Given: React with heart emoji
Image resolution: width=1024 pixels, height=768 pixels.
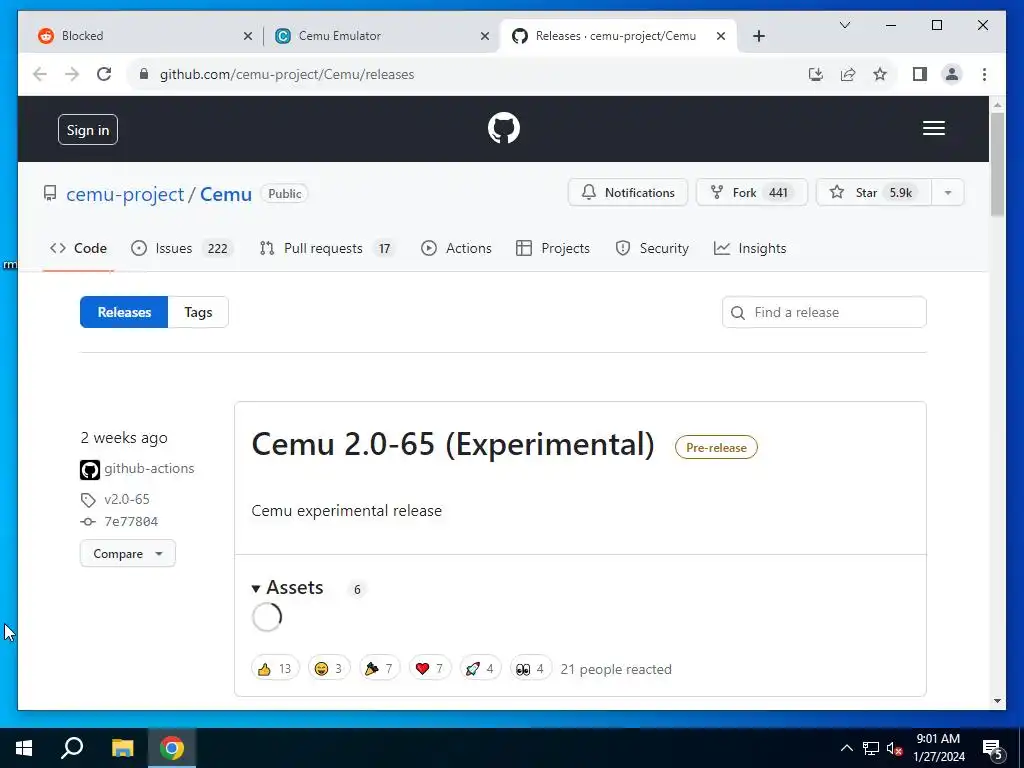Looking at the screenshot, I should pyautogui.click(x=430, y=668).
